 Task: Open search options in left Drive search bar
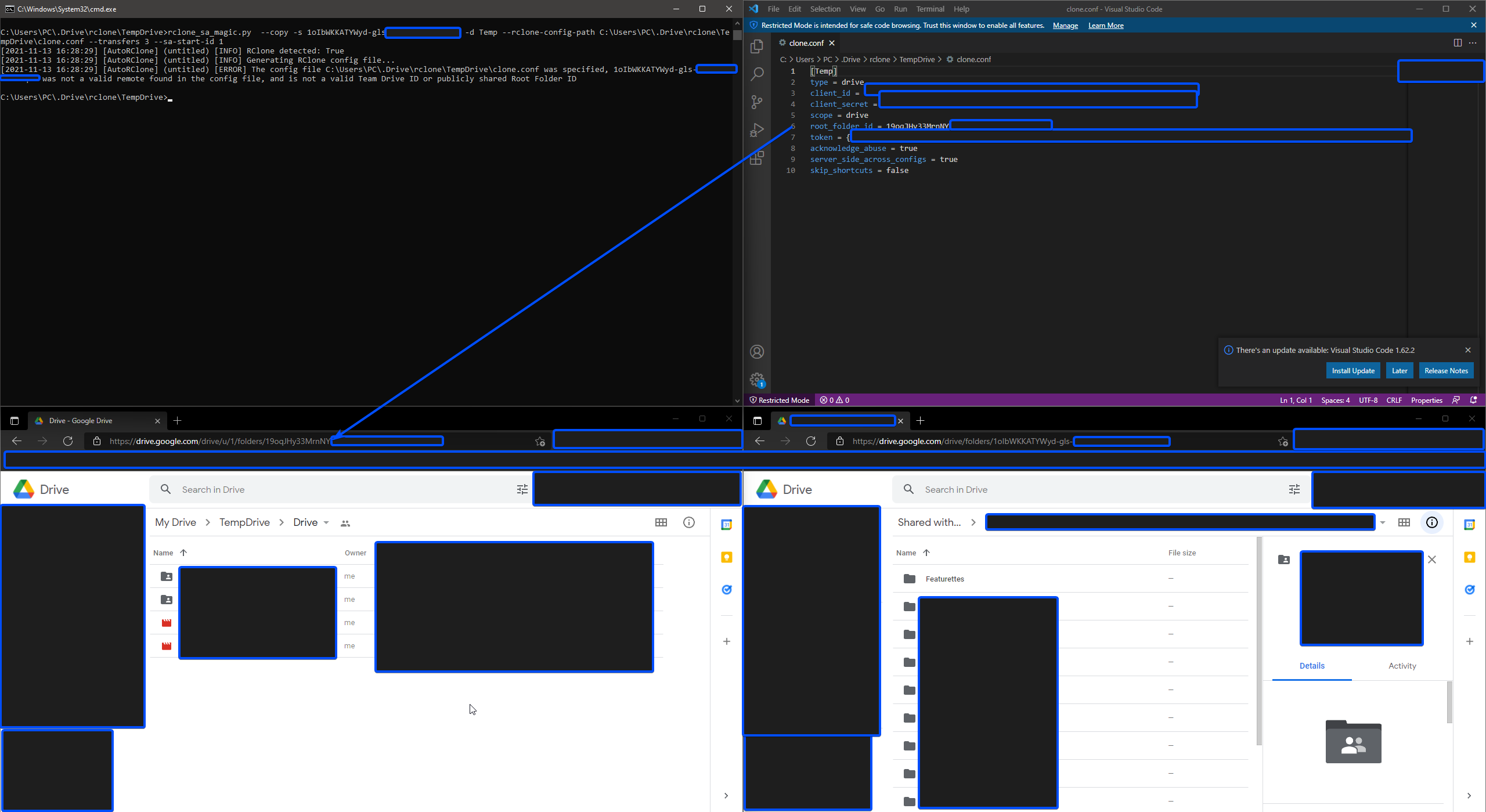tap(522, 489)
